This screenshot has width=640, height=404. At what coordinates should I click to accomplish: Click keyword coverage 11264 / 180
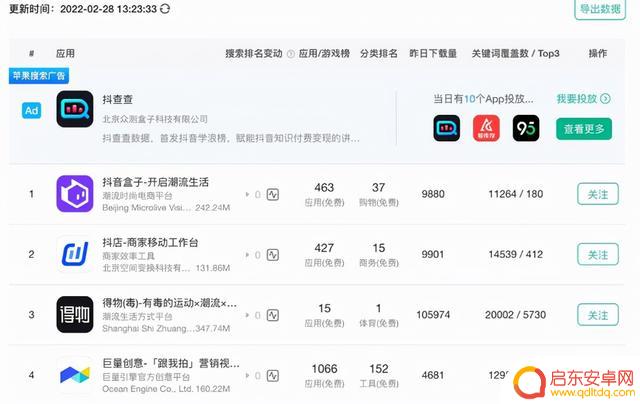pyautogui.click(x=516, y=194)
